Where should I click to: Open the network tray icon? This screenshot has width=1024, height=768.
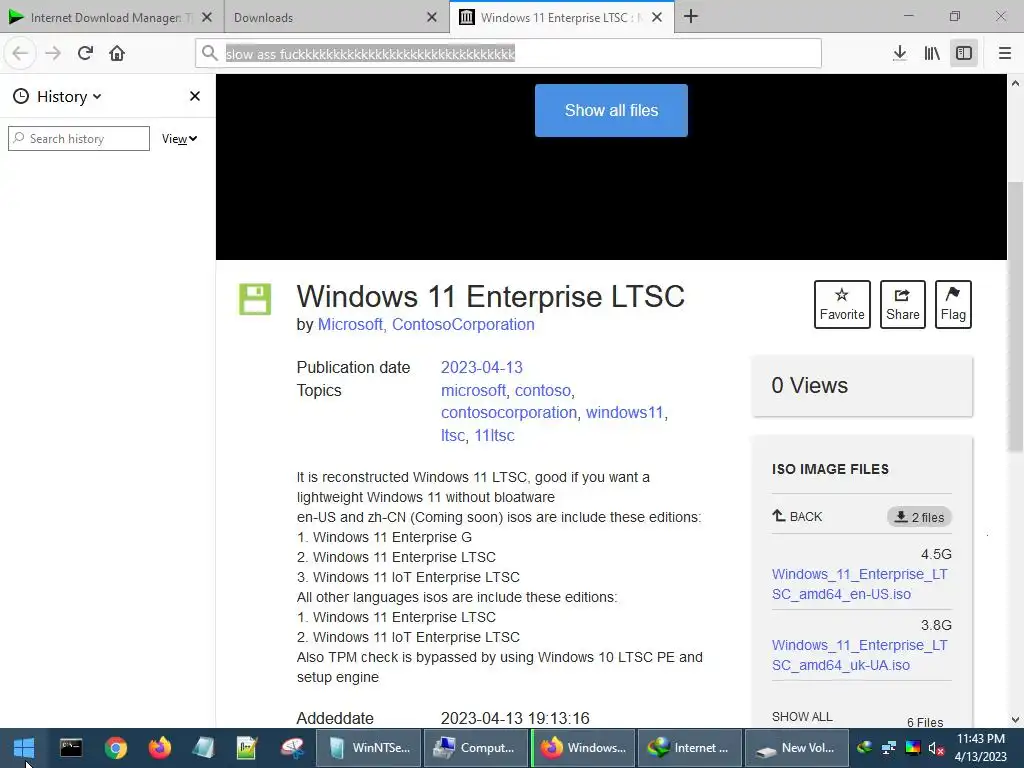click(x=888, y=748)
